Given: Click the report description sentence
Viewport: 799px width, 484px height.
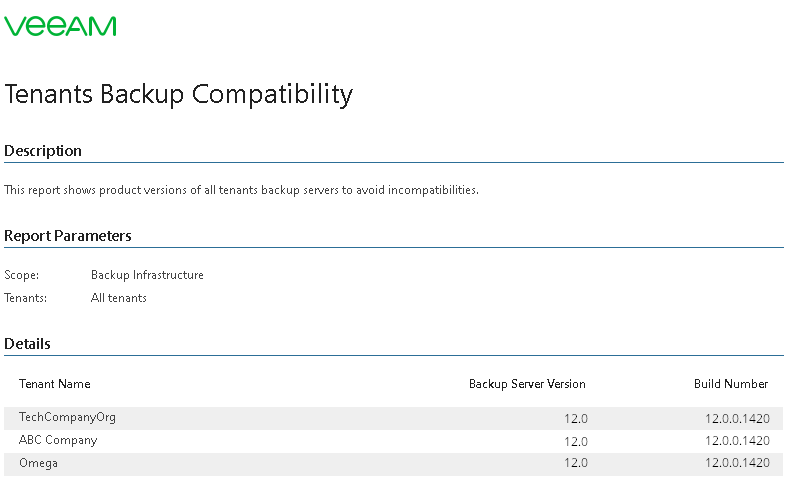Looking at the screenshot, I should tap(242, 190).
